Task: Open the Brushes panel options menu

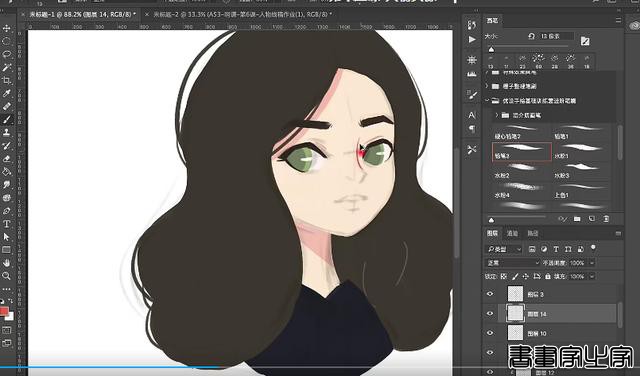Action: click(x=618, y=20)
